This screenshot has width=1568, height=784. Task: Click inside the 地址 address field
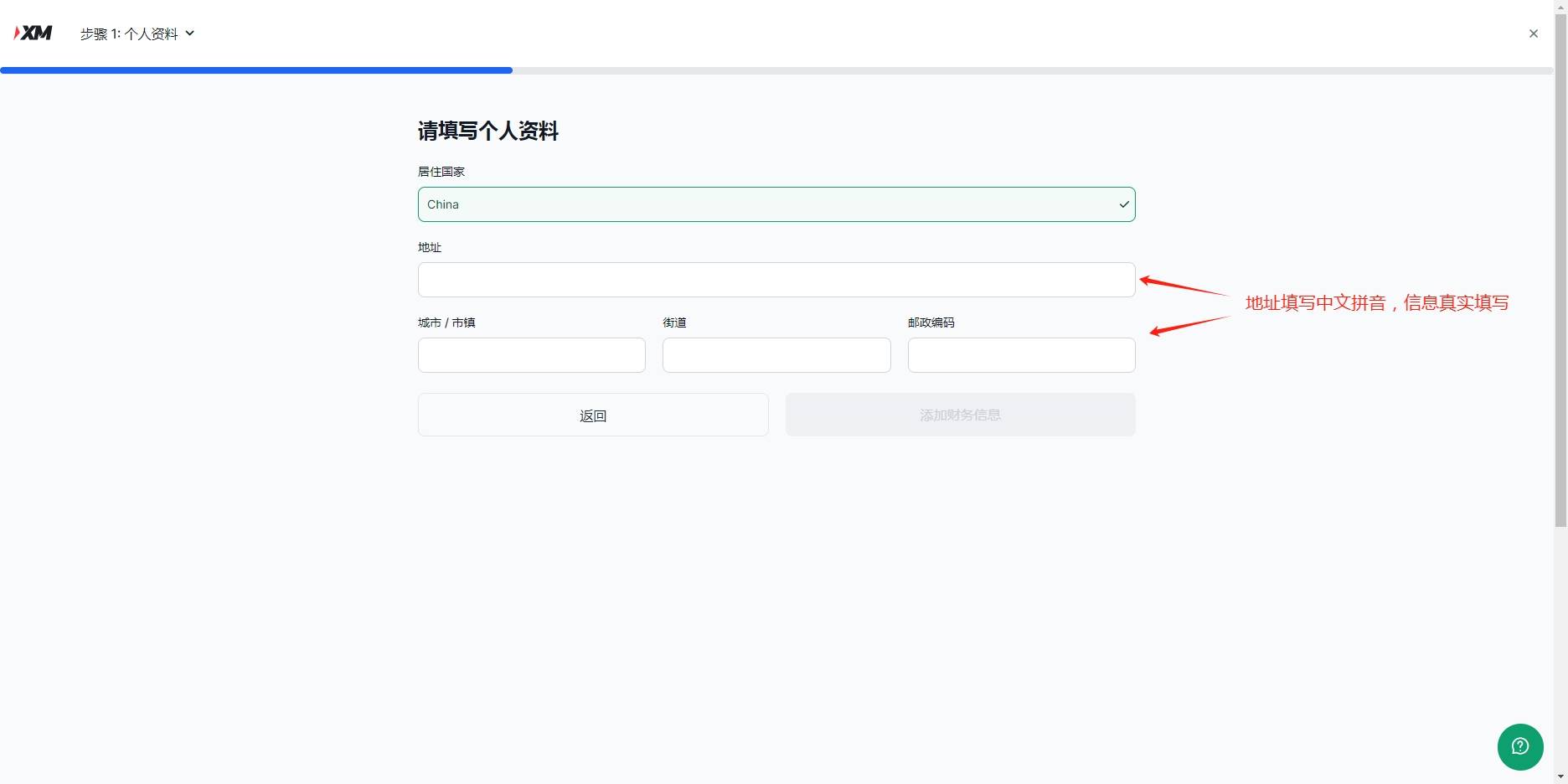(x=776, y=279)
